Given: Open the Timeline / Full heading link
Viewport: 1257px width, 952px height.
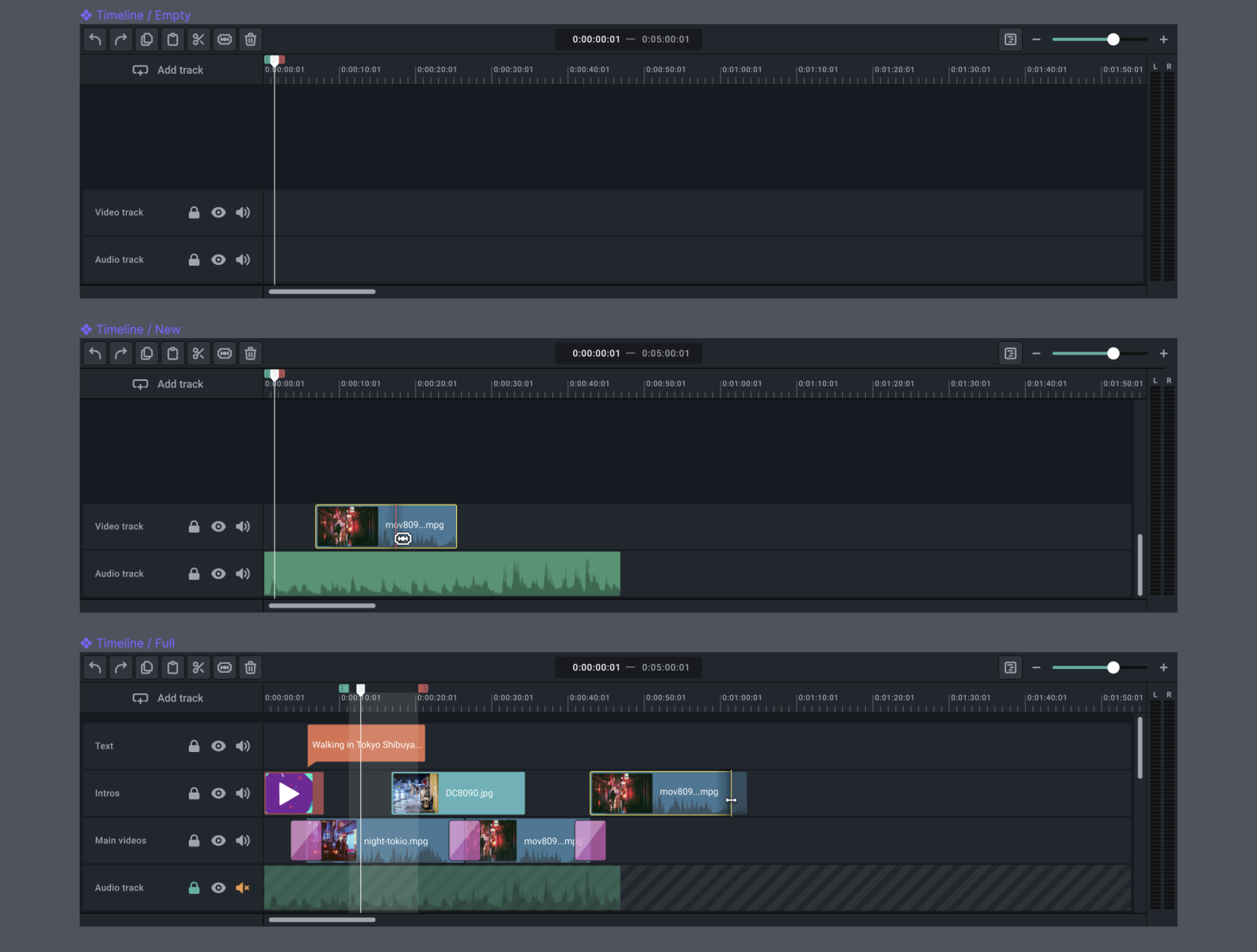Looking at the screenshot, I should click(128, 643).
